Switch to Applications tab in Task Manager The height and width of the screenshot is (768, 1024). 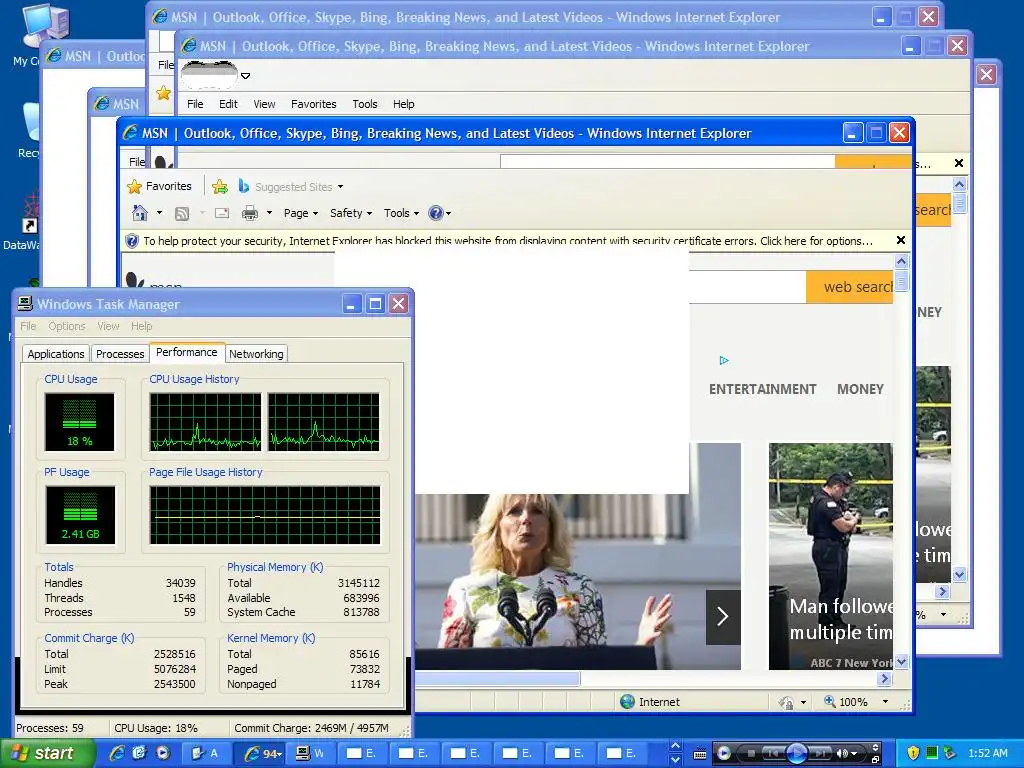(56, 354)
